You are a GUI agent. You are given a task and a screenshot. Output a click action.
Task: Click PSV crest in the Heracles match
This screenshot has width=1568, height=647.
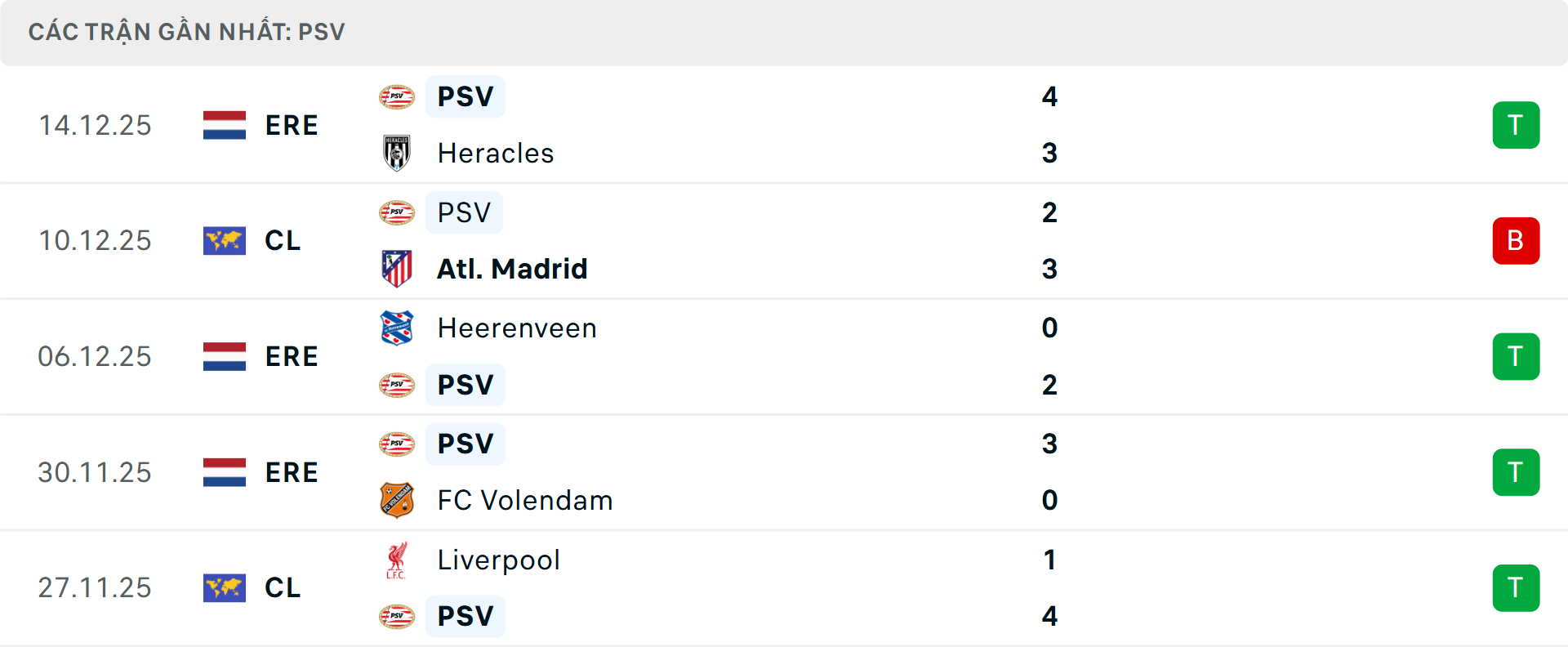[x=397, y=96]
